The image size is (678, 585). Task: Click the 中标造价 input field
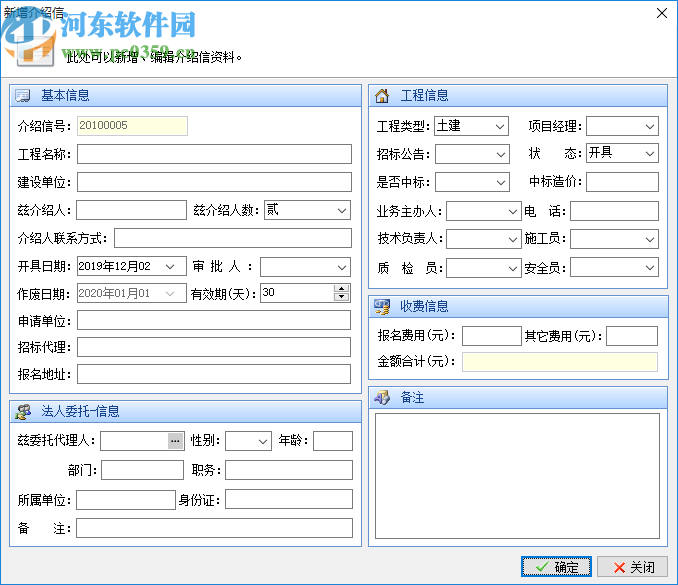[622, 182]
